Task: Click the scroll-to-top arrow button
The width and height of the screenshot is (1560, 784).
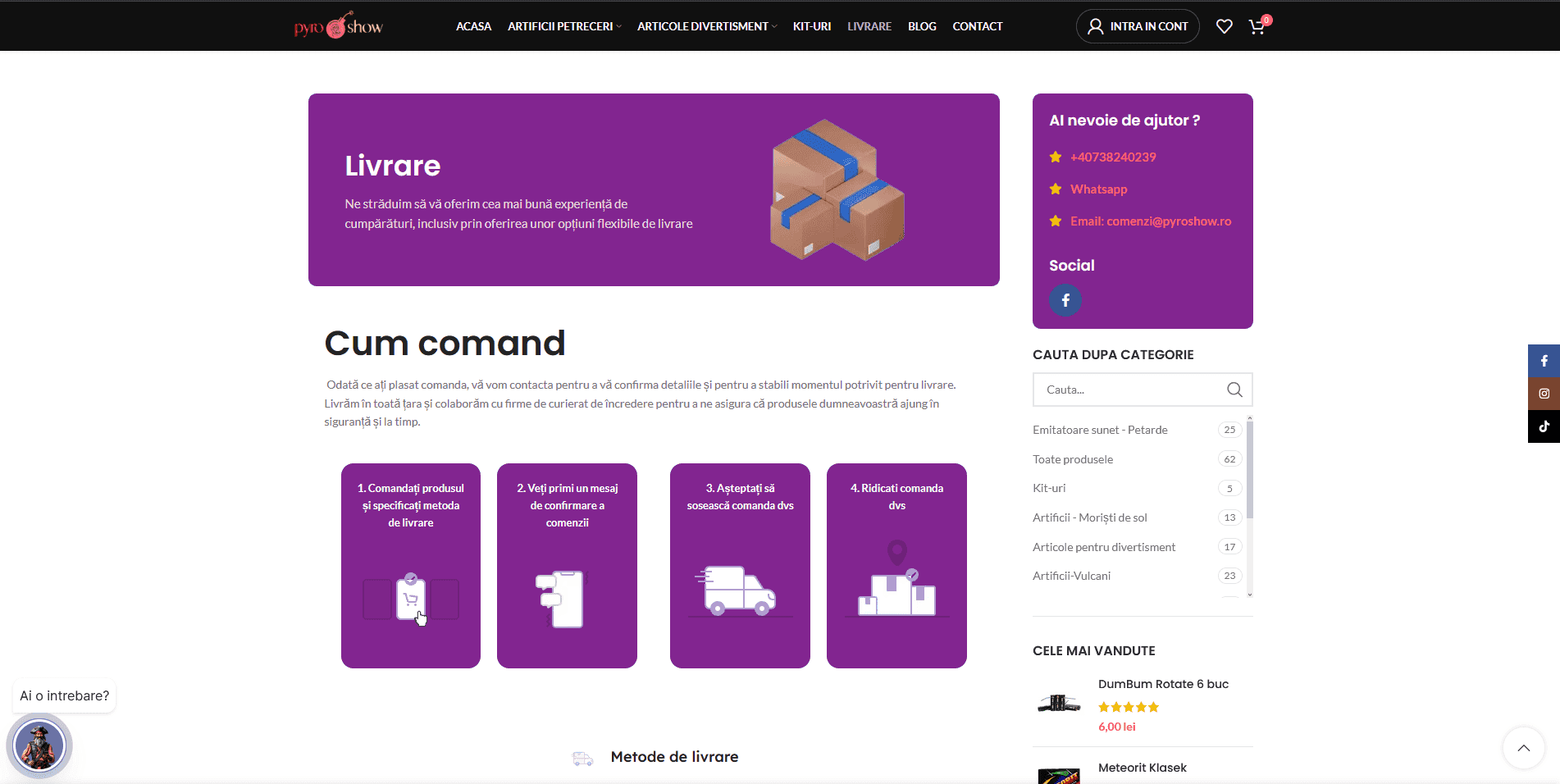Action: pyautogui.click(x=1524, y=748)
